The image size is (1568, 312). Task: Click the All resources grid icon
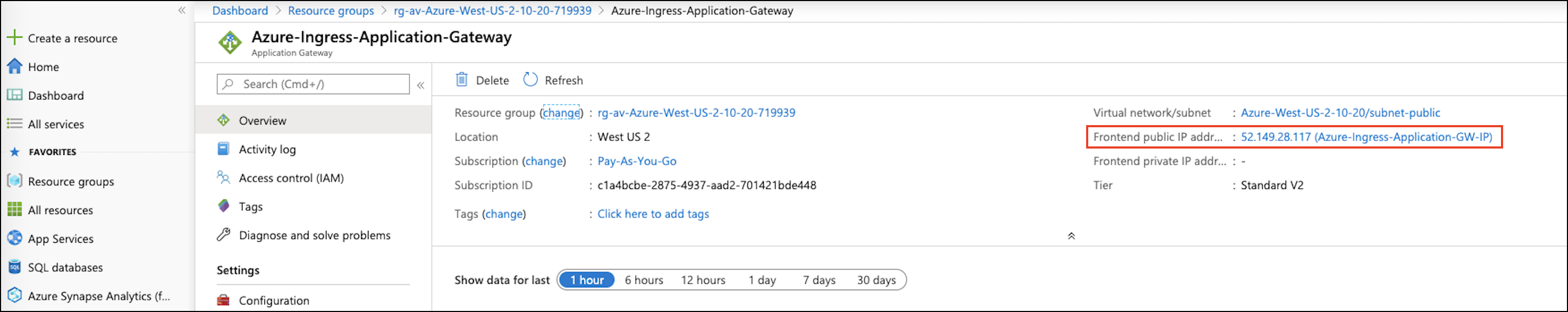coord(14,210)
